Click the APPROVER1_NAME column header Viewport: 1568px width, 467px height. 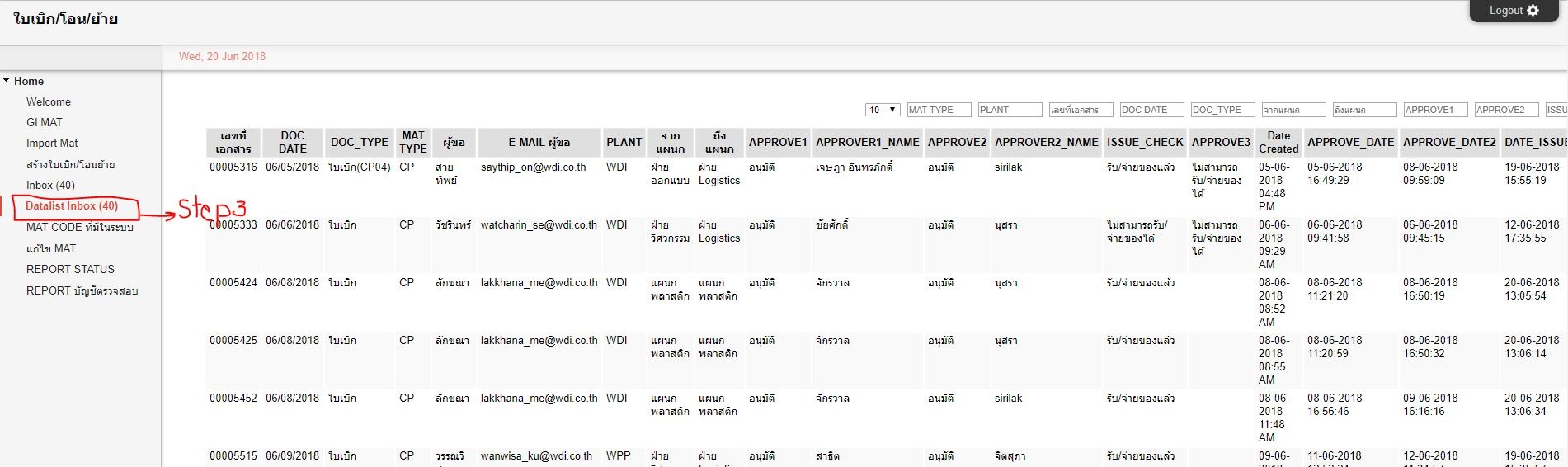(867, 142)
